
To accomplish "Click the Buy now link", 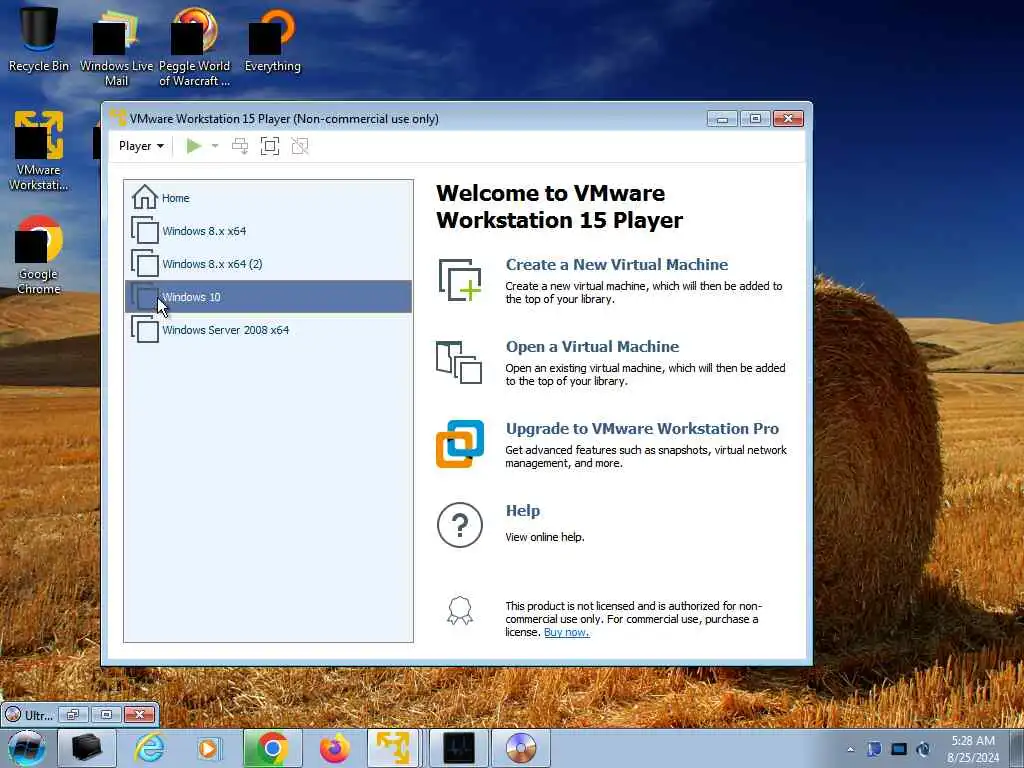I will [x=567, y=632].
